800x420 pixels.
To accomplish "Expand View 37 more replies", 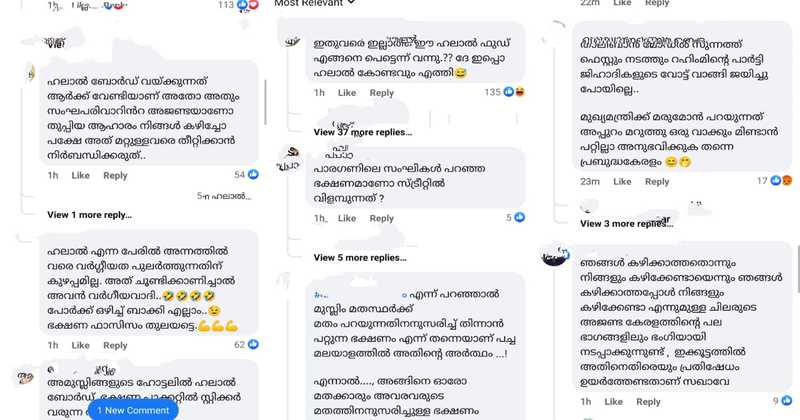I will click(363, 132).
